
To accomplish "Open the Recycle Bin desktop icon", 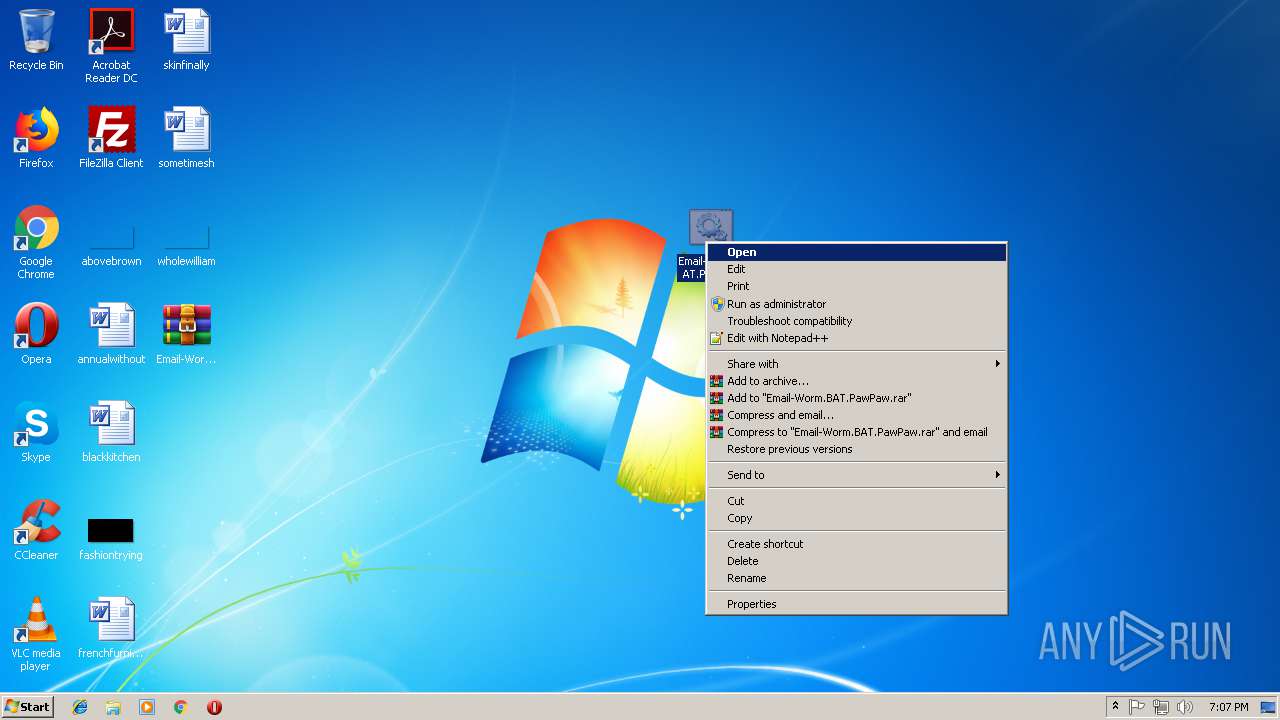I will 36,40.
